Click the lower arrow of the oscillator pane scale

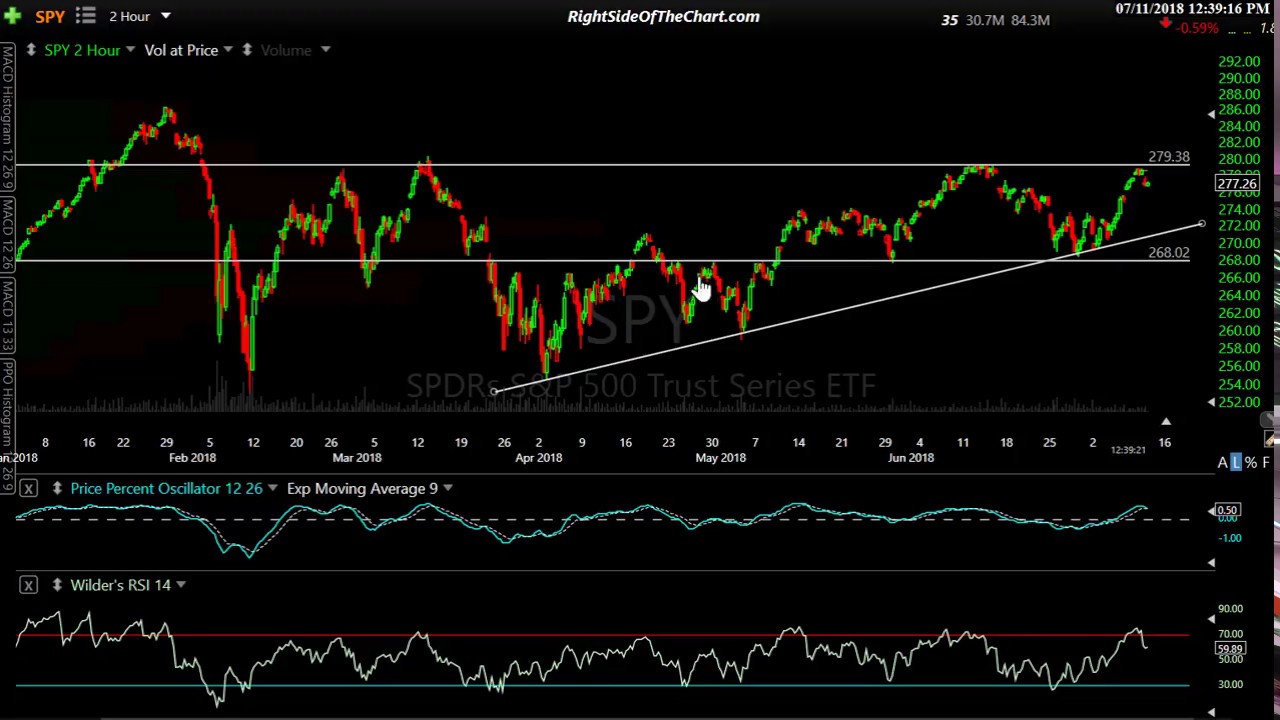1211,563
